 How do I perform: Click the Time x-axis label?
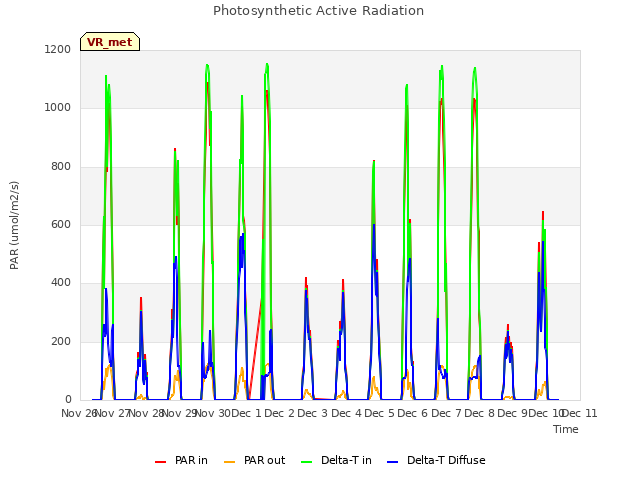566,429
